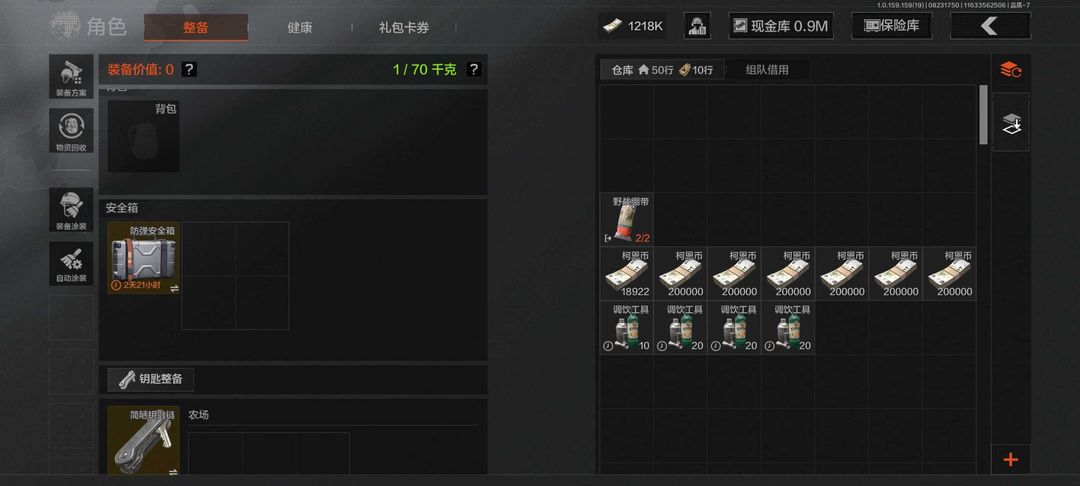Switch to the 礼包卡券 tab

point(404,28)
